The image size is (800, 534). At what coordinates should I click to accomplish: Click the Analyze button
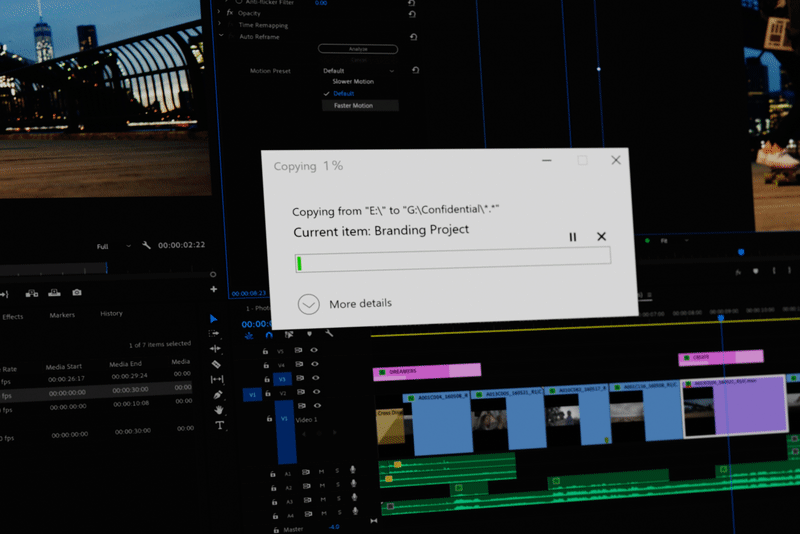pos(357,48)
